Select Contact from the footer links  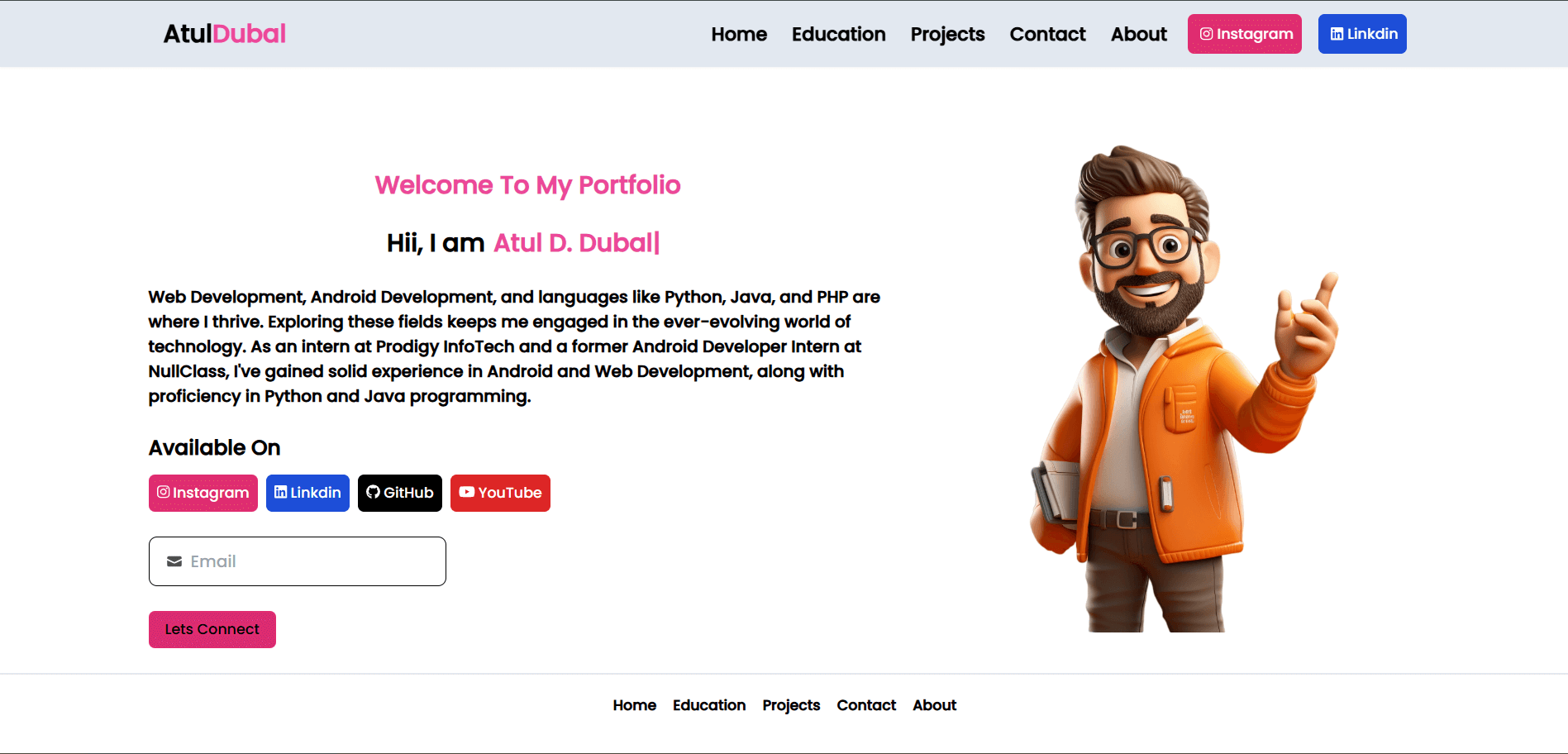866,705
